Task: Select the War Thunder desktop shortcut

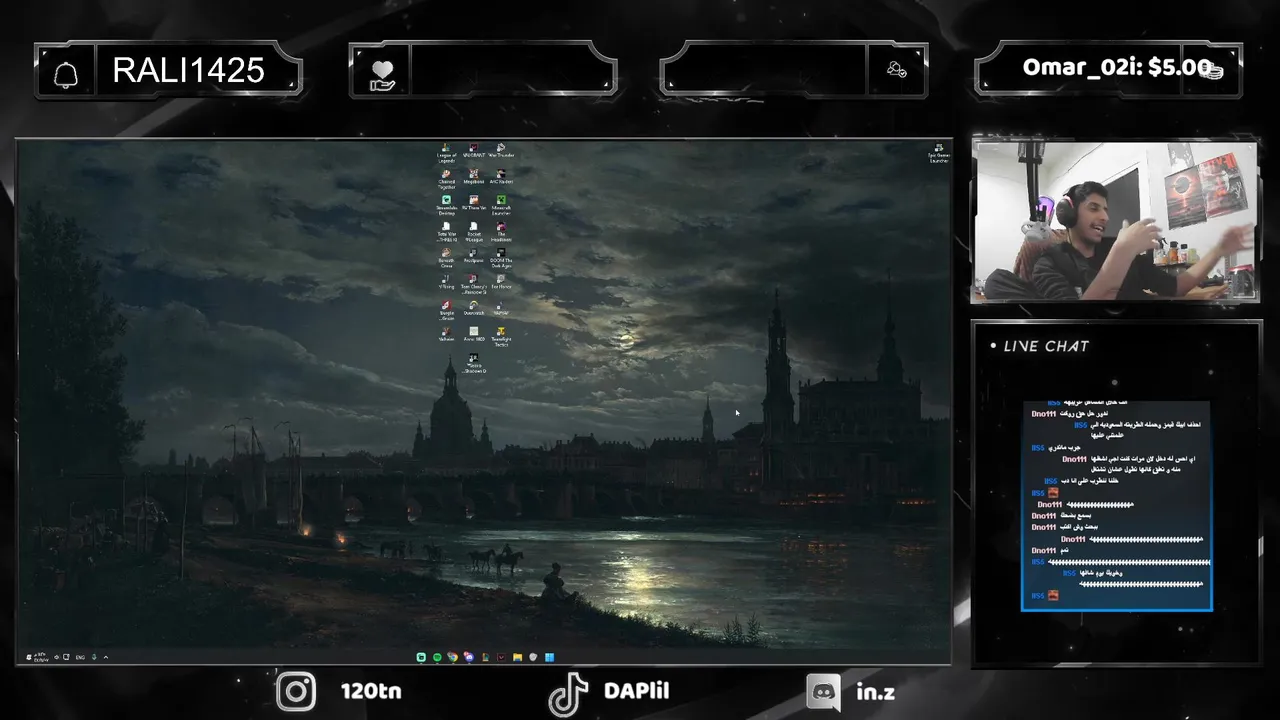Action: pyautogui.click(x=501, y=150)
